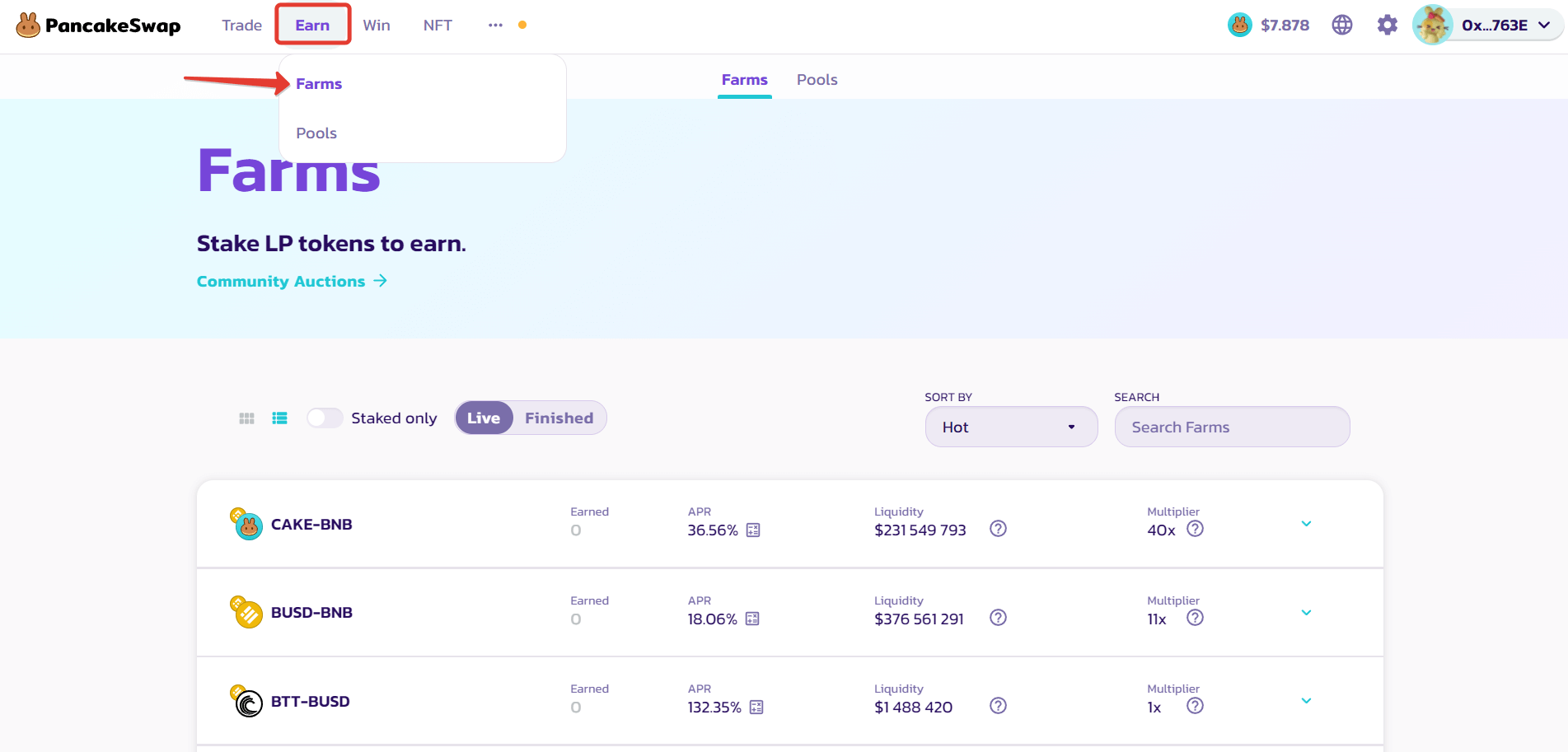Viewport: 1568px width, 752px height.
Task: Open APR calculator for CAKE-BNB
Action: click(753, 530)
